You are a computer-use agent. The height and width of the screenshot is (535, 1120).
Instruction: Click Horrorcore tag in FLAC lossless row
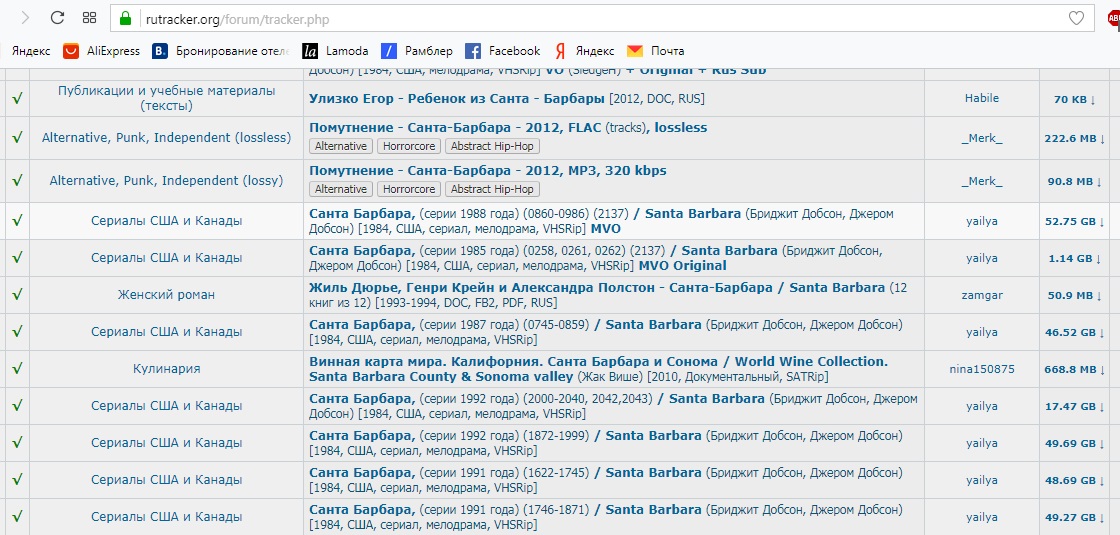409,146
